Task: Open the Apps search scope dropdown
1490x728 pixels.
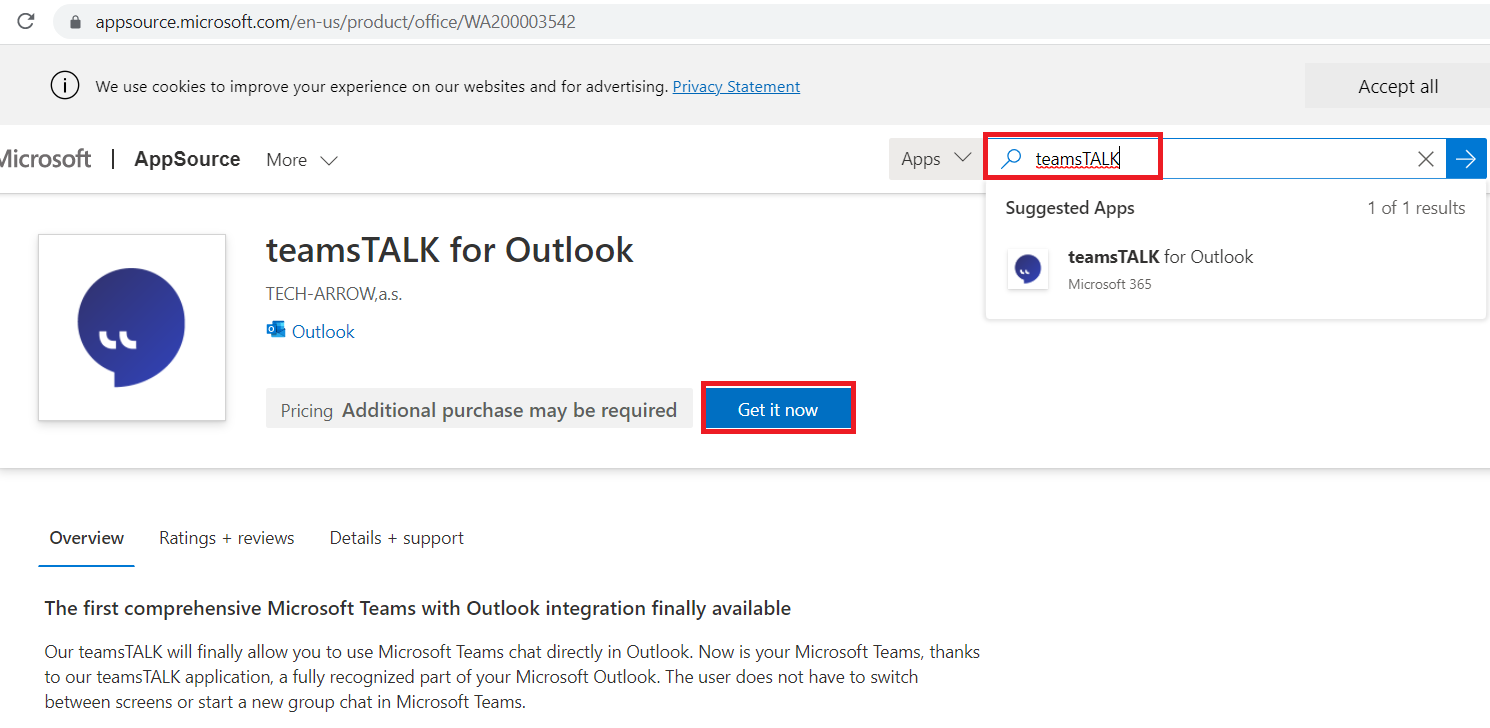Action: click(934, 158)
